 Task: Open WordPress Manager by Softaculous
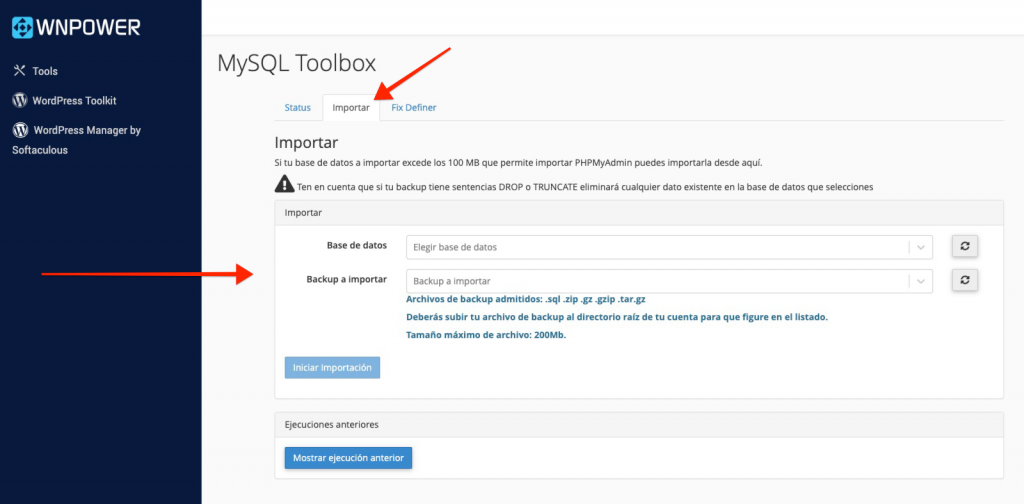click(x=76, y=140)
